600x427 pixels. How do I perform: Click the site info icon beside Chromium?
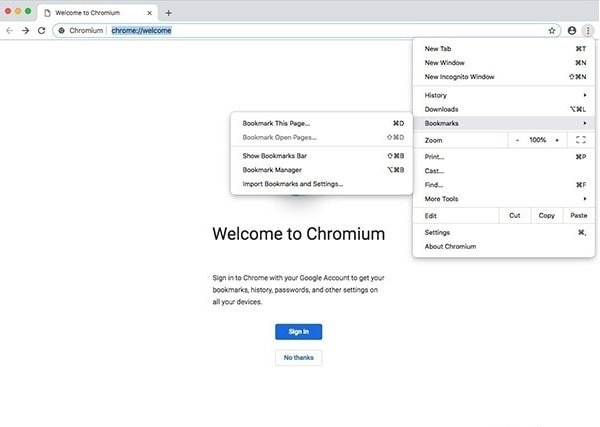pos(61,31)
